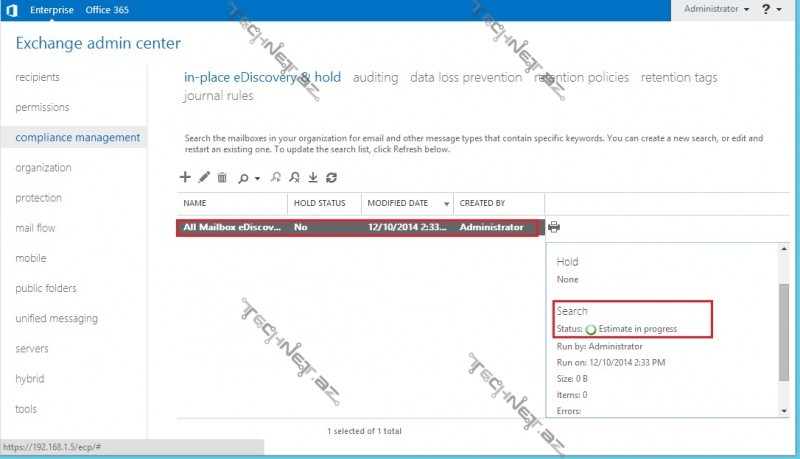Open the Administrator account menu

716,9
